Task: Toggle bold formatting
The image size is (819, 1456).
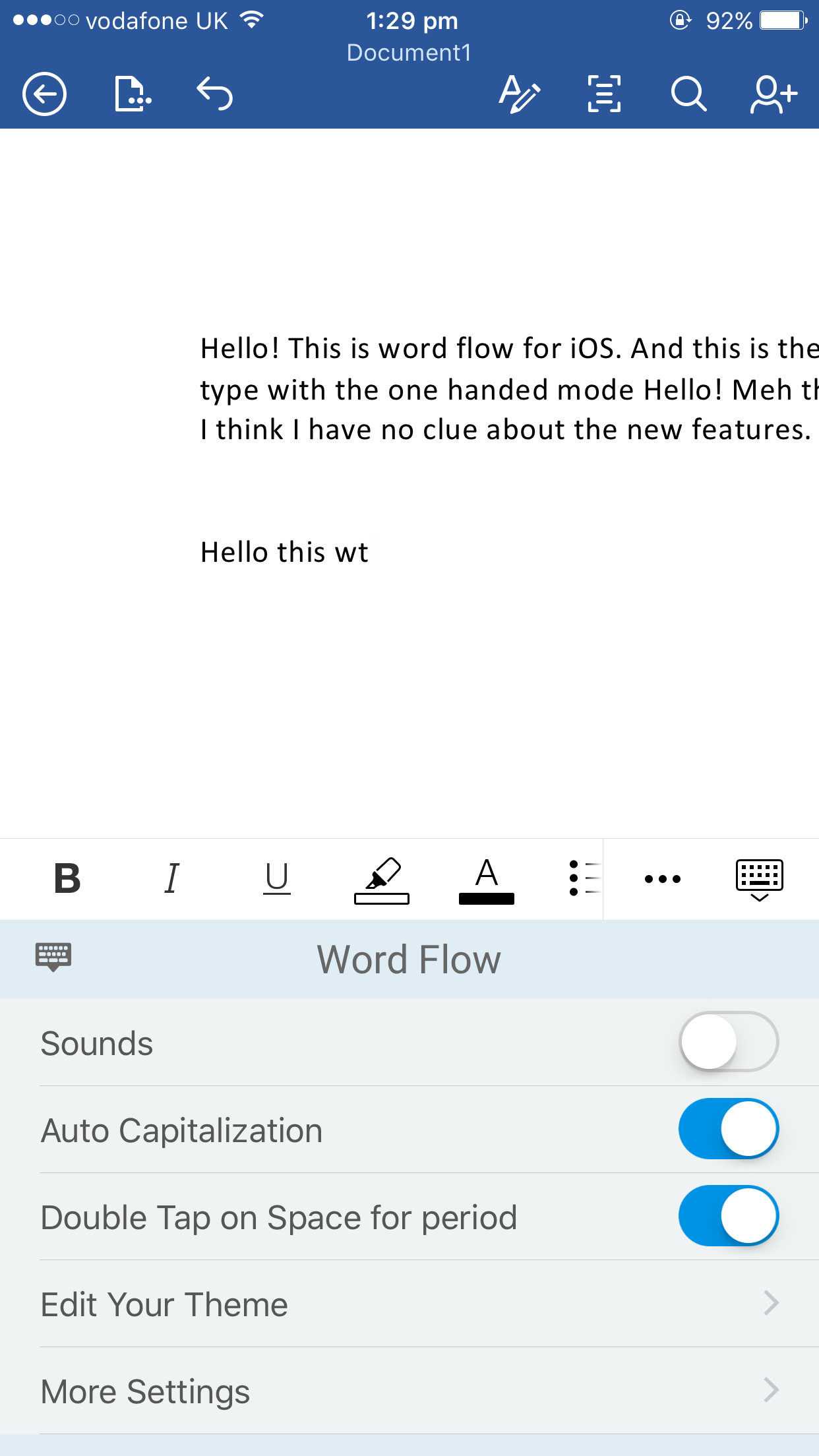Action: [67, 878]
